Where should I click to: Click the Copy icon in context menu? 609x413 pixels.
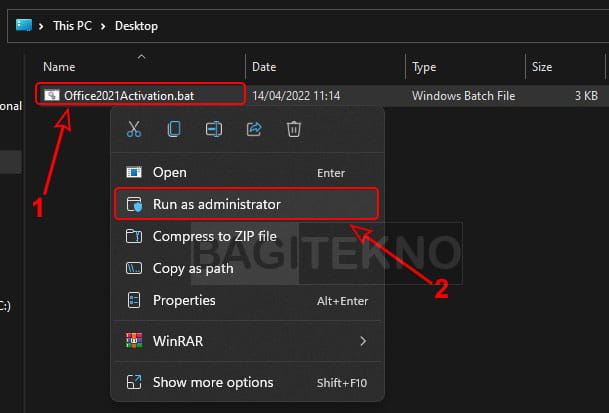click(174, 128)
